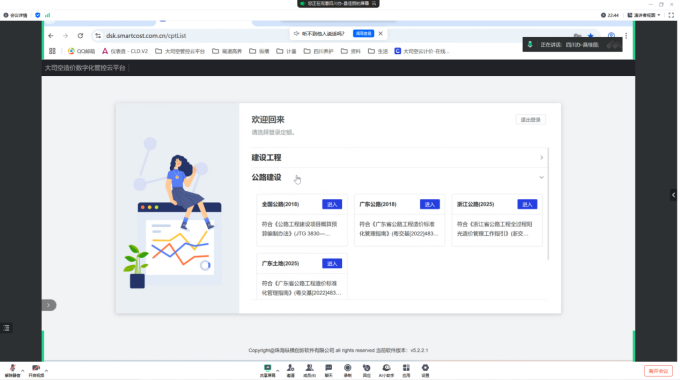Open the speaker view dropdown at top right
This screenshot has width=680, height=380.
[x=644, y=15]
